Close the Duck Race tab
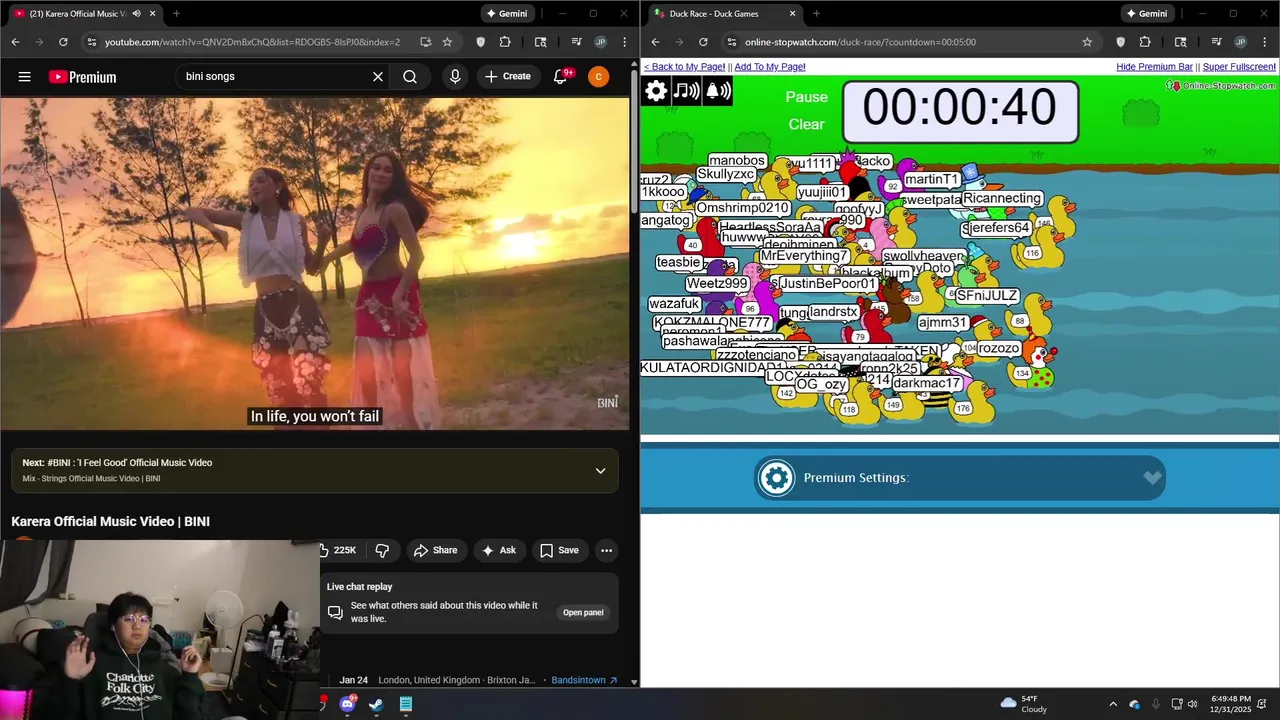The width and height of the screenshot is (1280, 720). pos(792,14)
